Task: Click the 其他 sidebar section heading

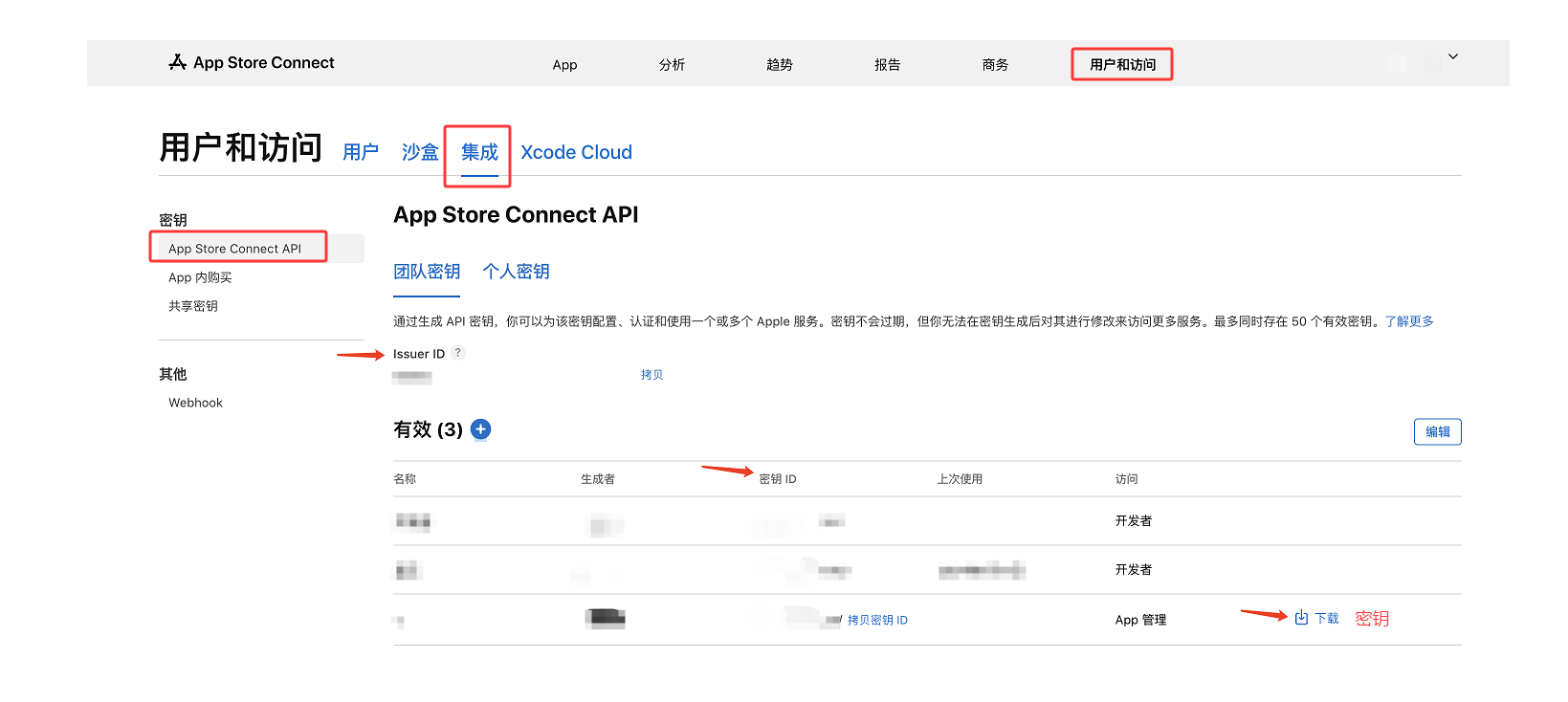Action: click(x=173, y=374)
